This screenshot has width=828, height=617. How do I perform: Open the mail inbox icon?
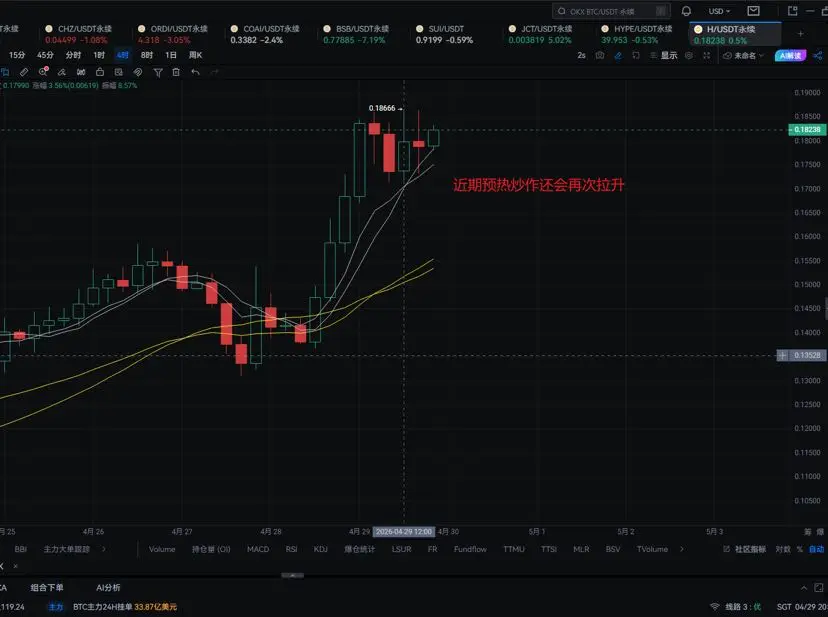coord(754,11)
